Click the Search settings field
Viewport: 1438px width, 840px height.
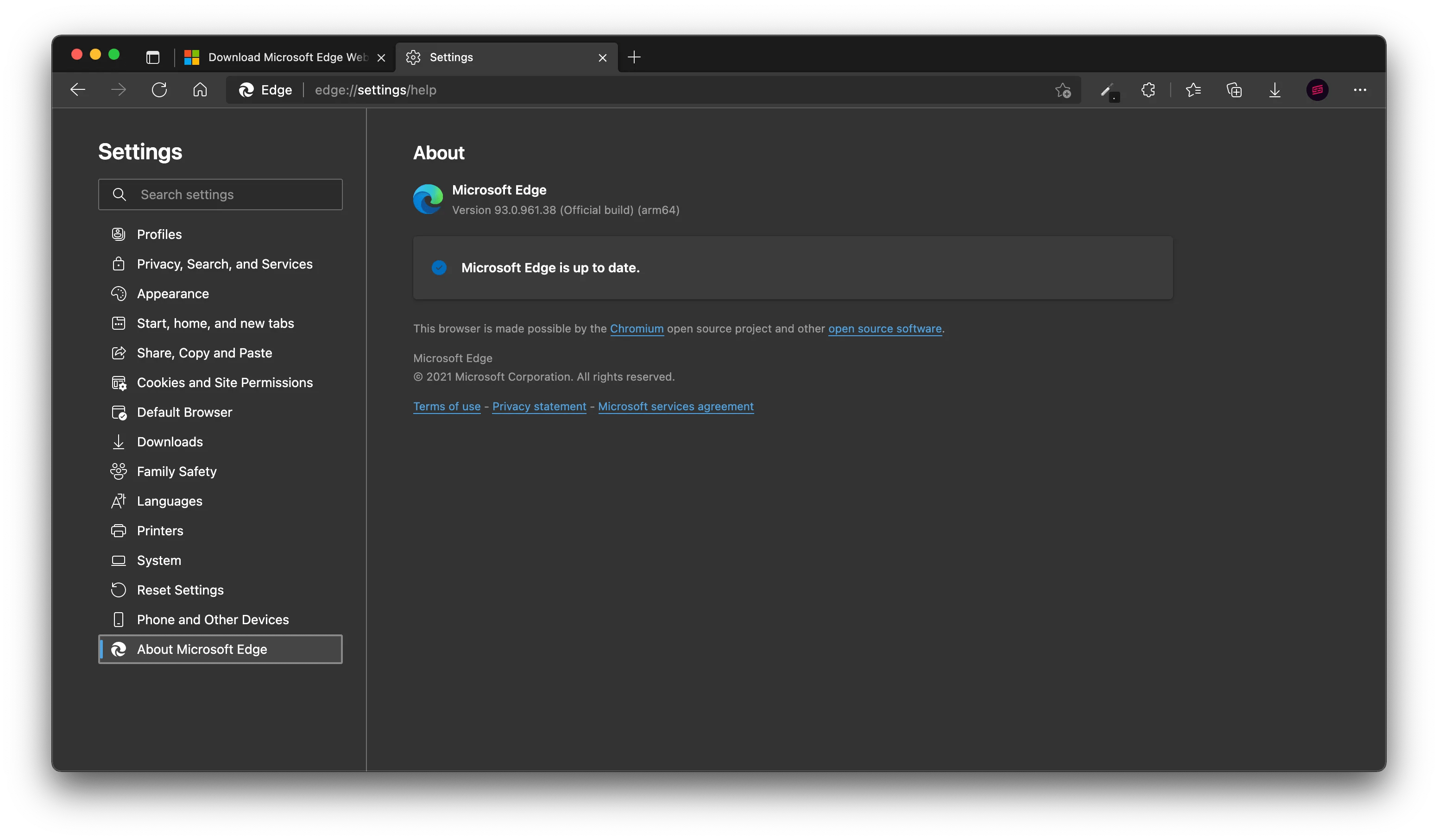(220, 194)
